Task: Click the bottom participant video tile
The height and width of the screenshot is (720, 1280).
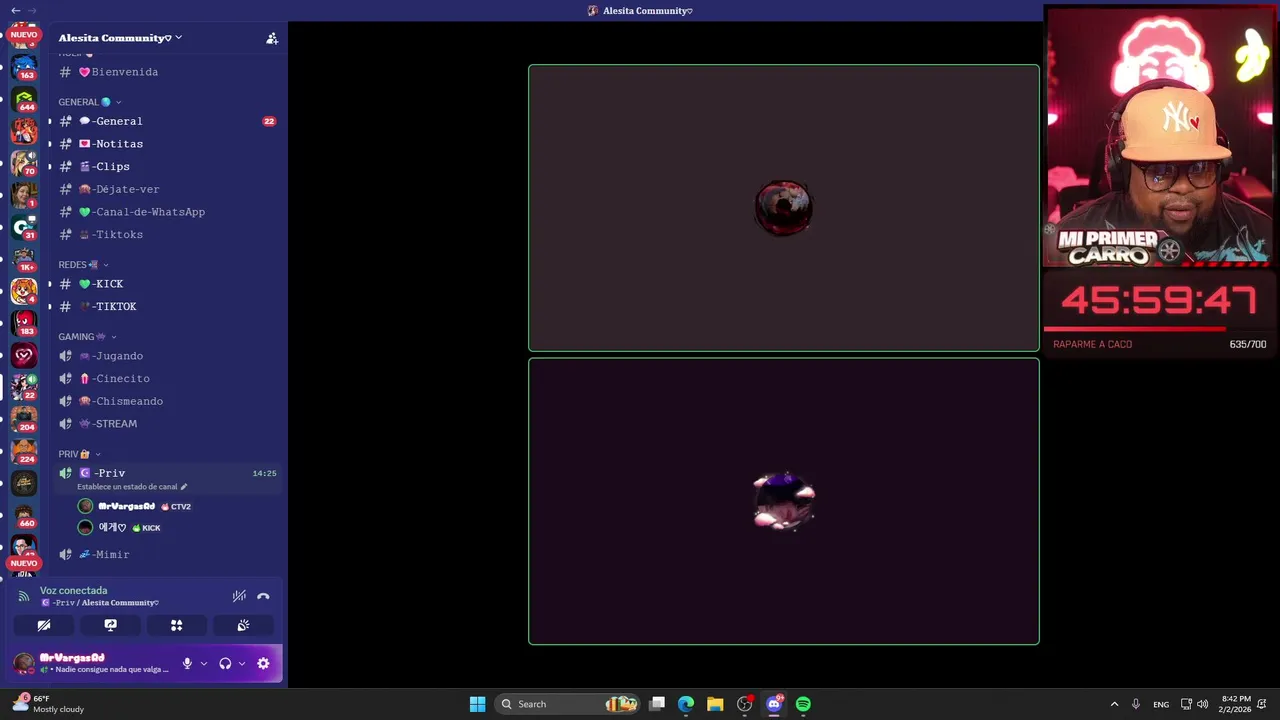Action: [784, 501]
